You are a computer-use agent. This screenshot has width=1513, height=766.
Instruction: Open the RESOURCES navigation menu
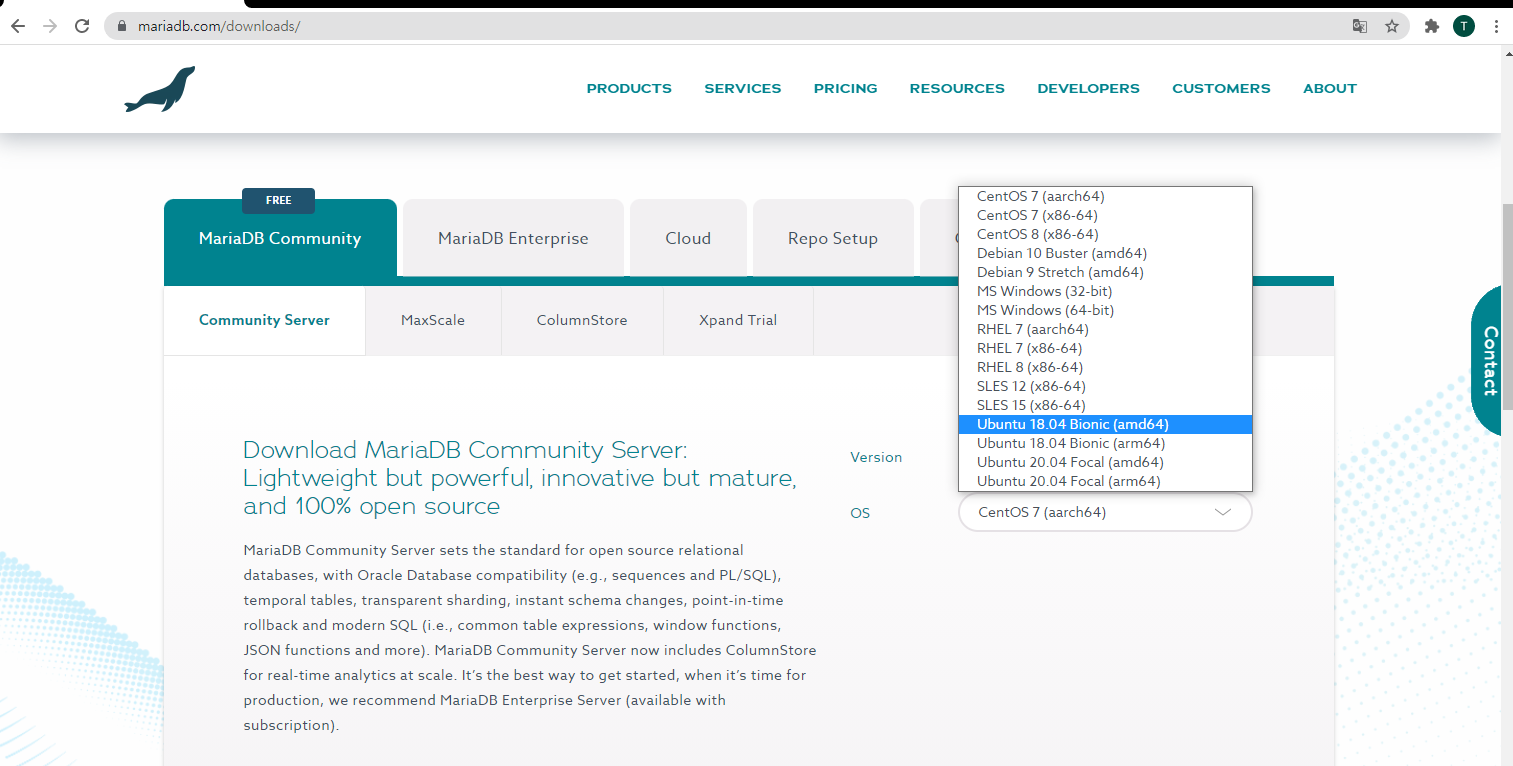[x=957, y=88]
